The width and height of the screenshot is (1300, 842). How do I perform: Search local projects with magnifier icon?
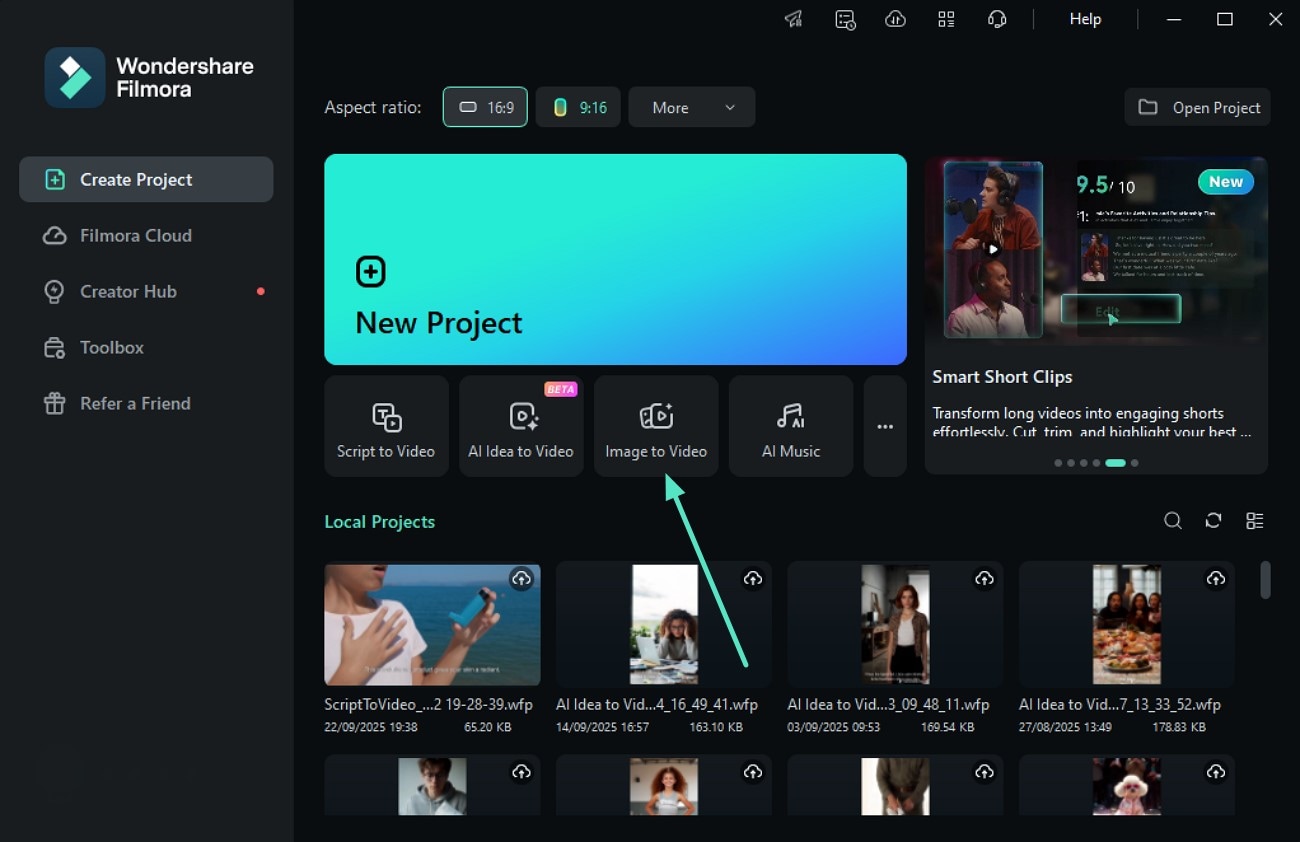pos(1173,521)
